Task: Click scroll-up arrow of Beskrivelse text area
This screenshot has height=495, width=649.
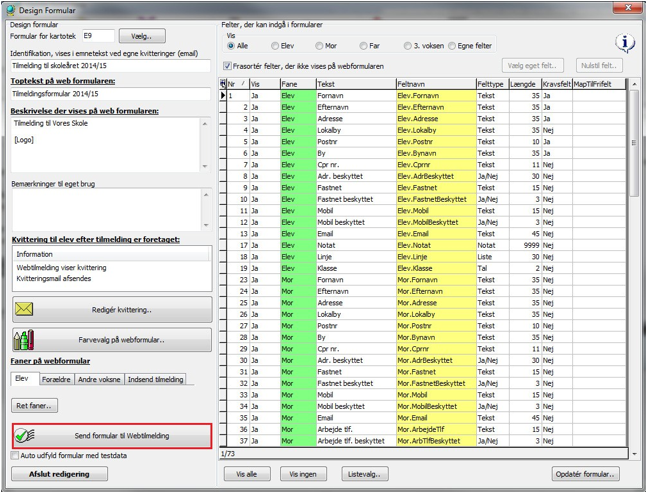Action: click(x=205, y=124)
